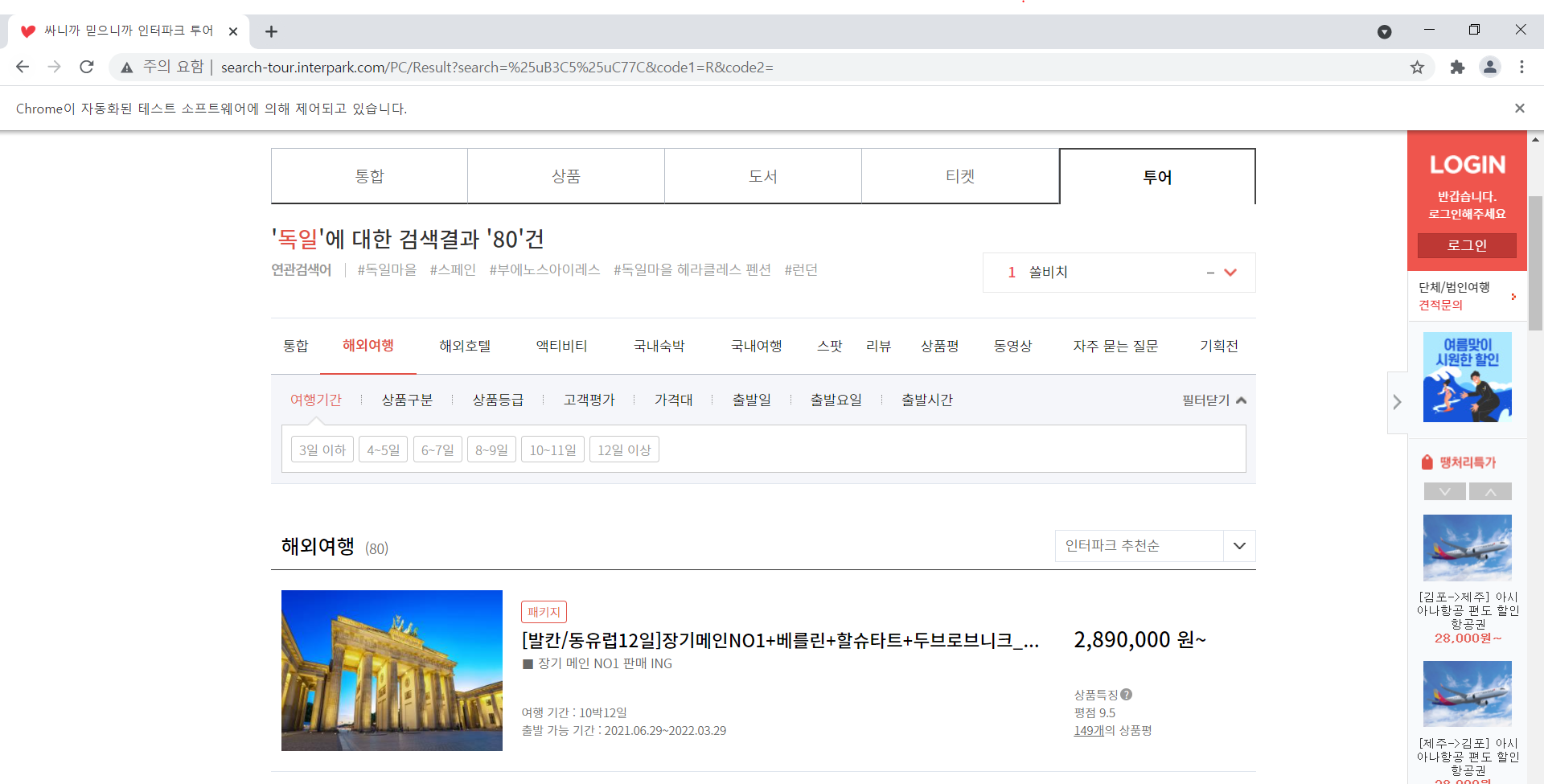Viewport: 1544px width, 784px height.
Task: Select the 상품등급 filter tab
Action: [x=498, y=400]
